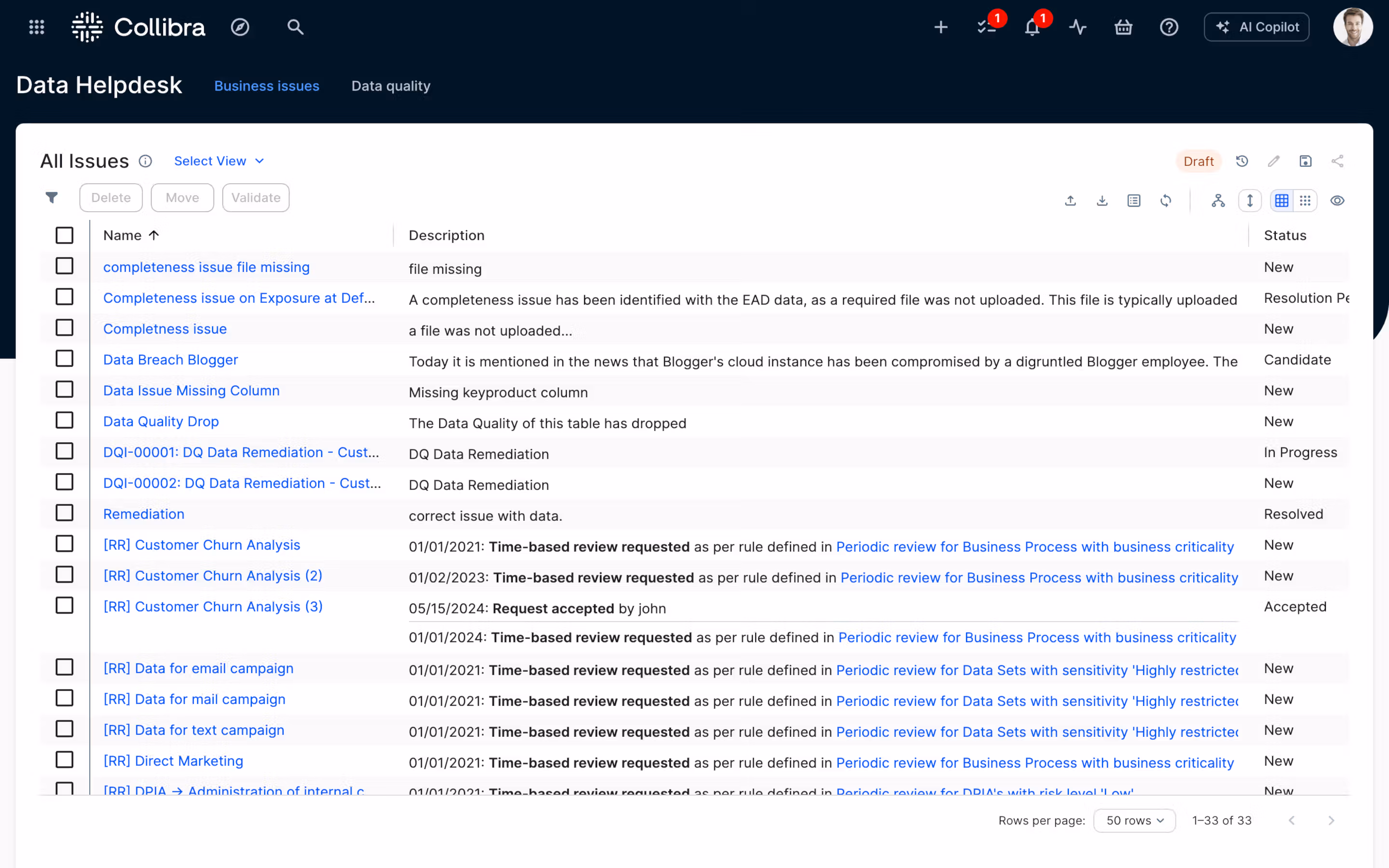Open the hierarchy view icon
Viewport: 1389px width, 868px height.
click(1218, 200)
